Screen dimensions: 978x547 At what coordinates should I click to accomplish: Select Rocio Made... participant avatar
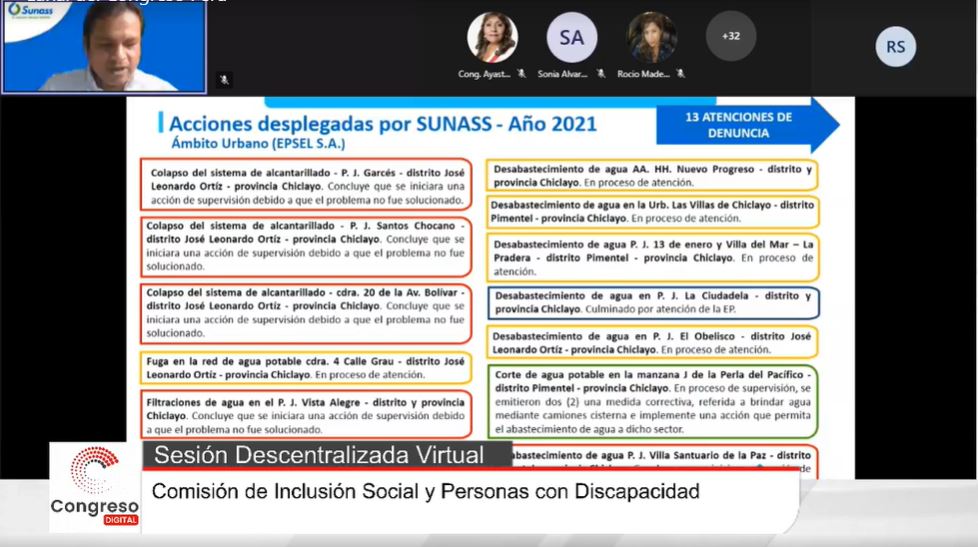651,37
